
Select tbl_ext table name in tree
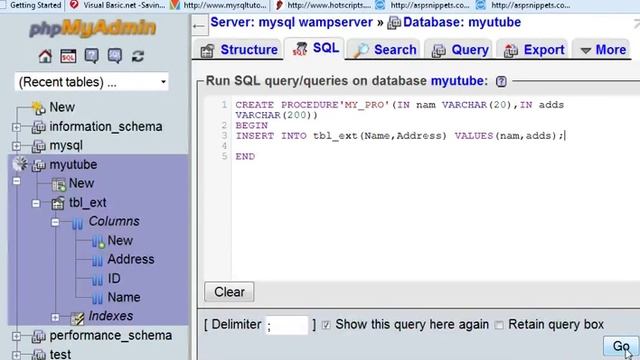pyautogui.click(x=87, y=202)
